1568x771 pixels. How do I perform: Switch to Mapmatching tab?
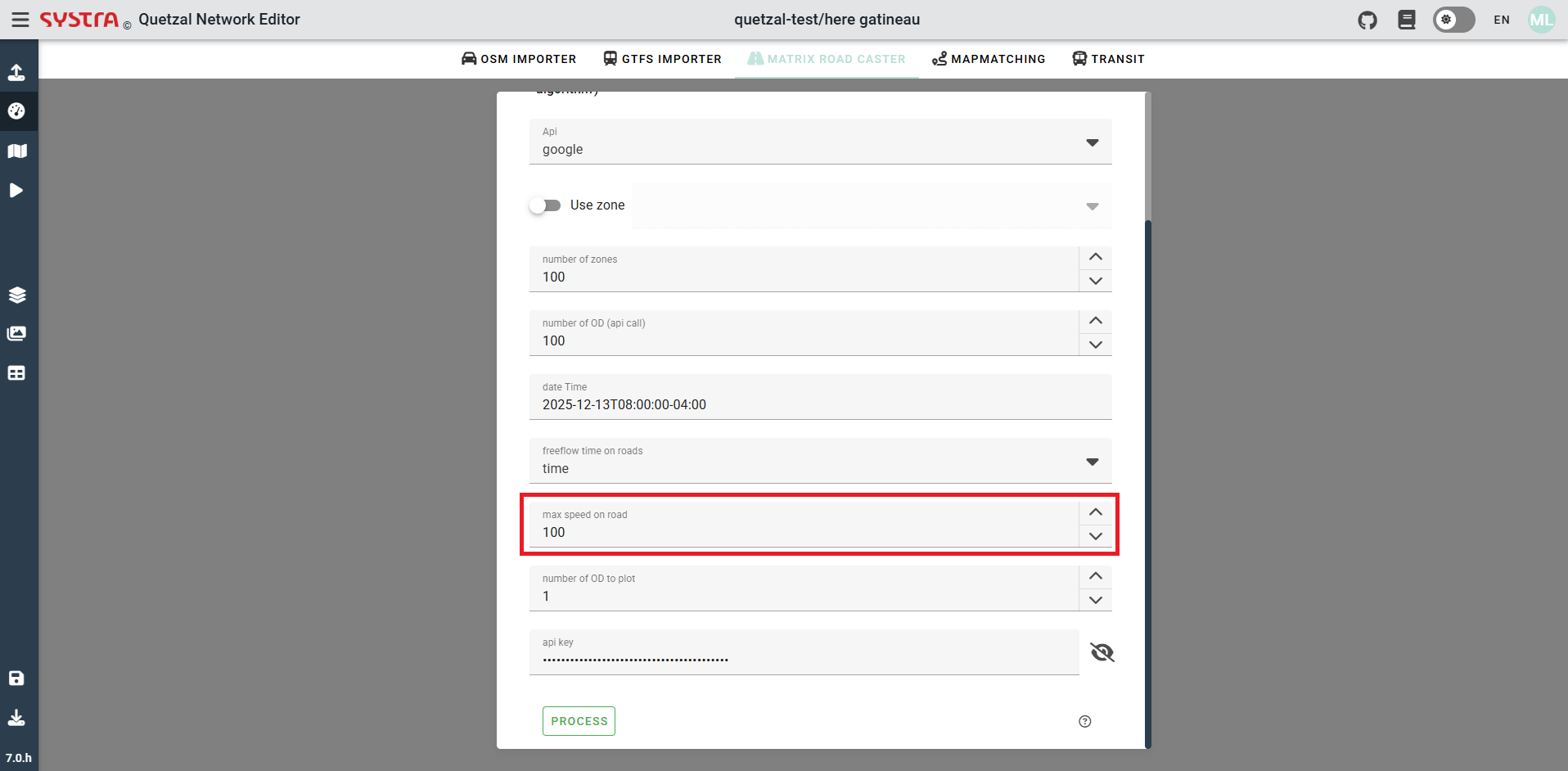click(x=989, y=59)
